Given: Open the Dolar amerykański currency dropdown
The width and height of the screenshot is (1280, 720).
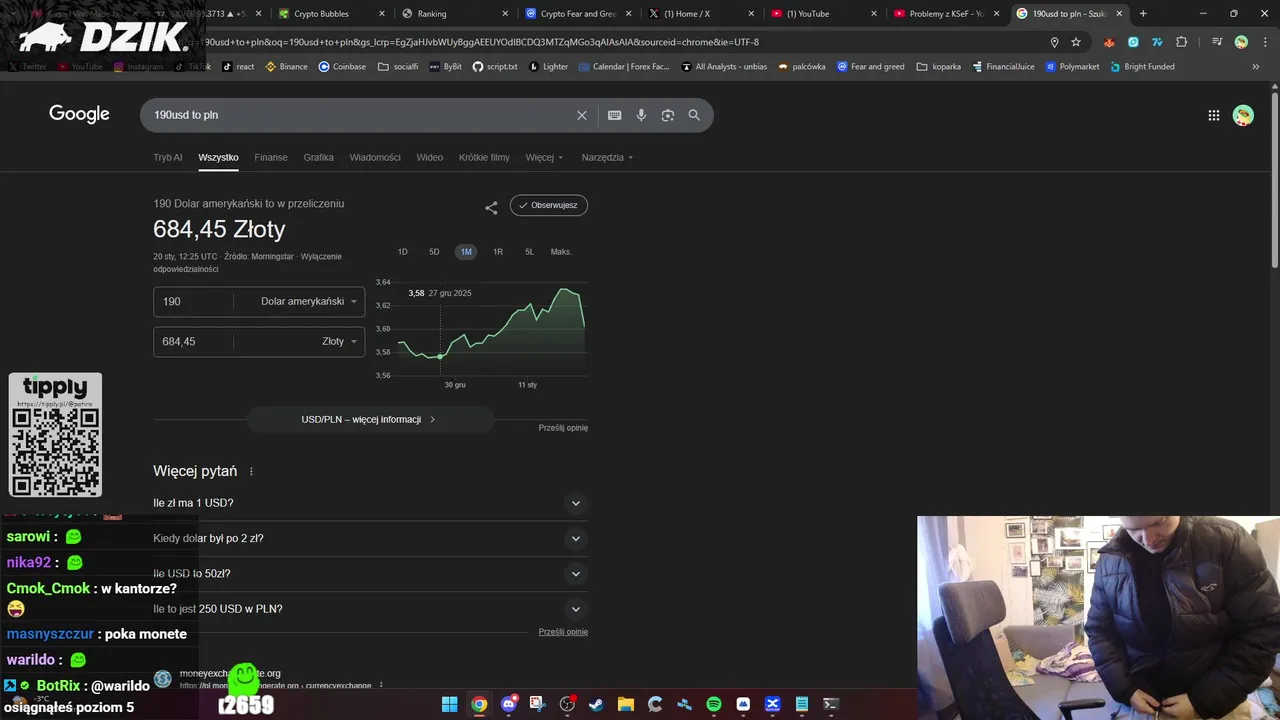Looking at the screenshot, I should (307, 301).
